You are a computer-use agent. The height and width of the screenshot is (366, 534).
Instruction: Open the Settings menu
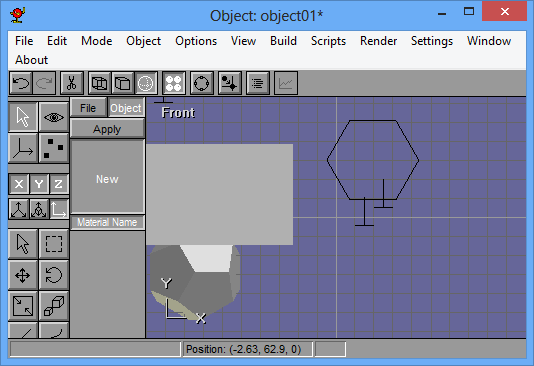[x=432, y=41]
